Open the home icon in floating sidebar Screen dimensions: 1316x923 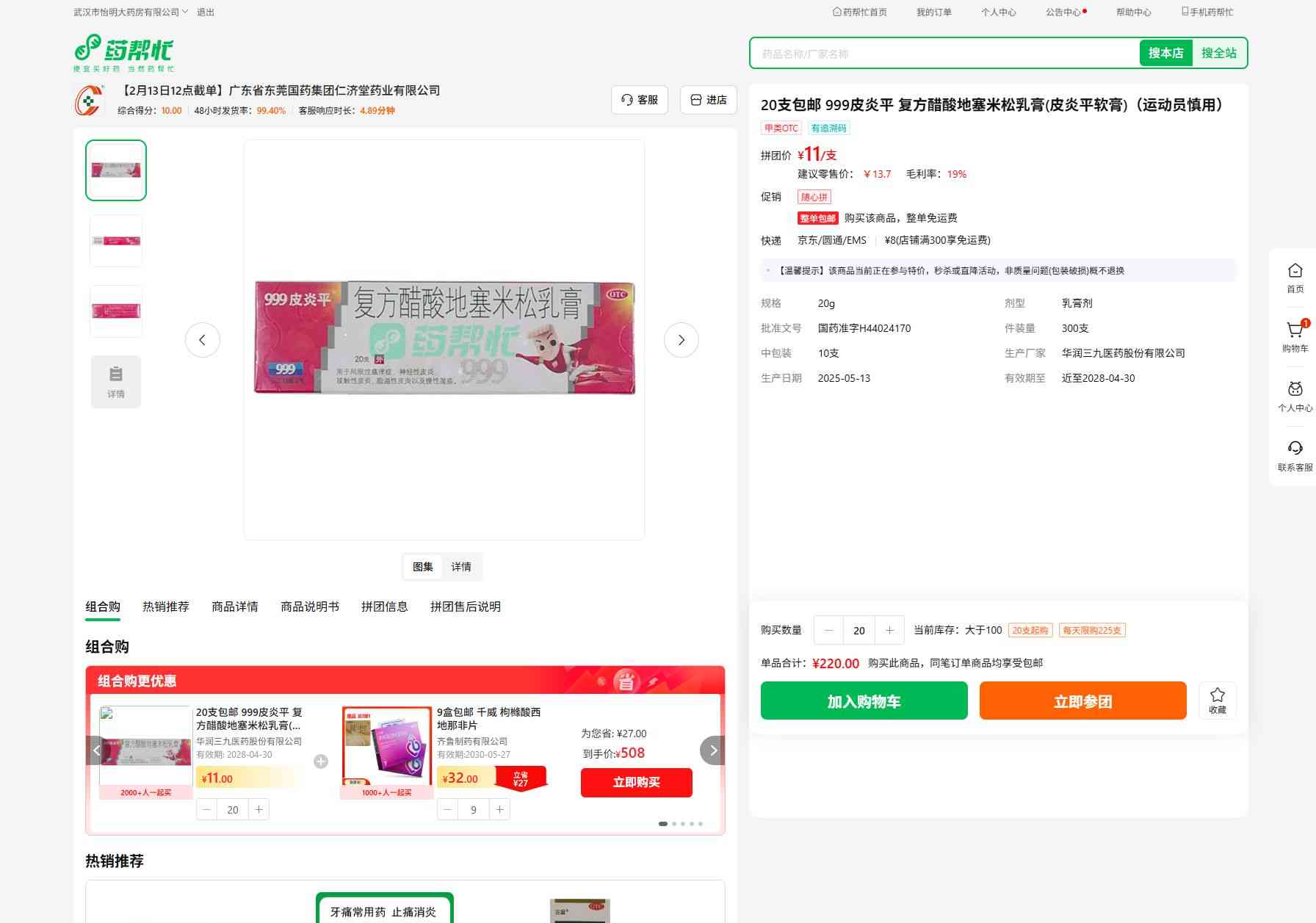click(1295, 272)
